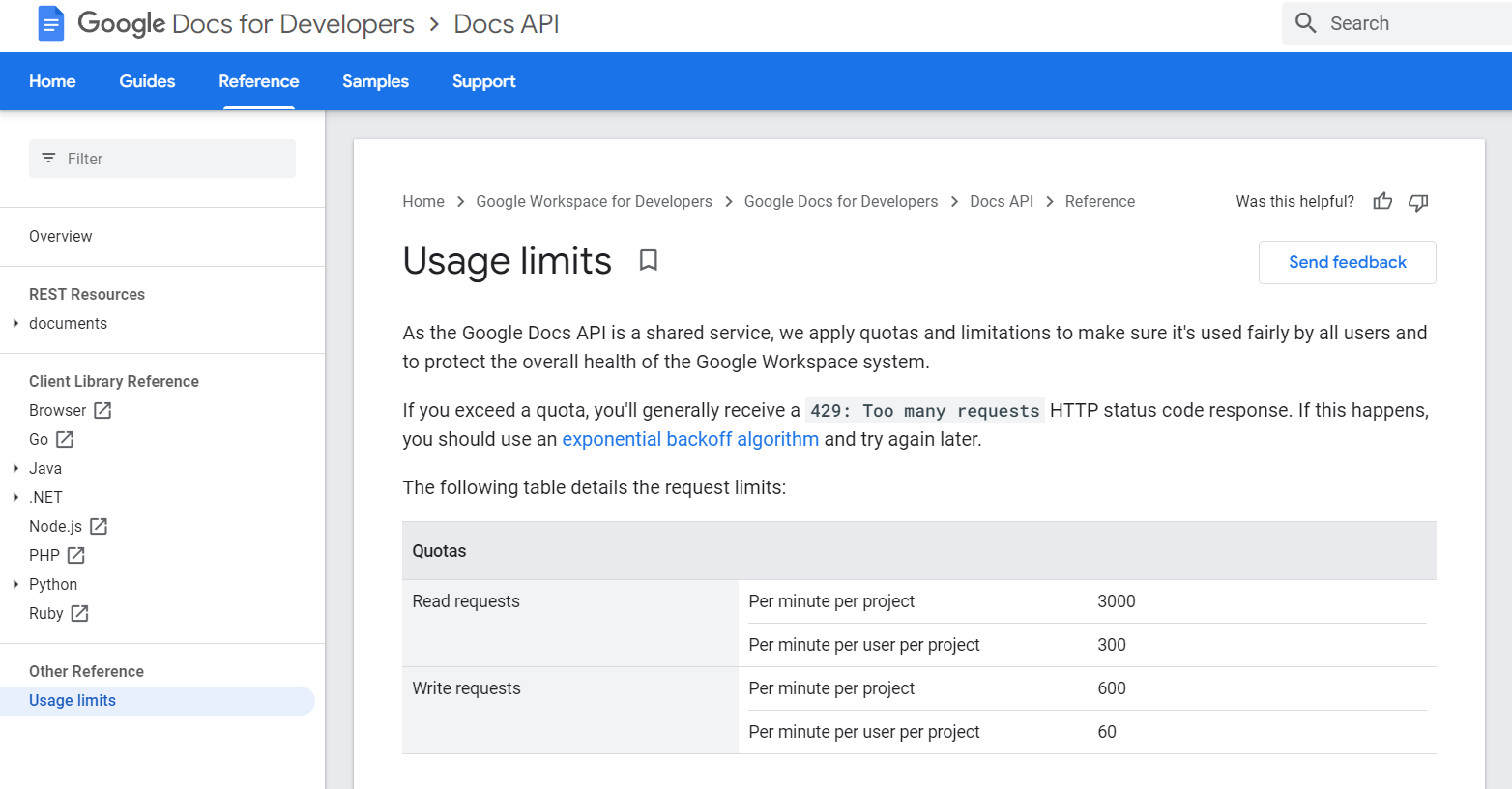Click the 'Usage limits' page heading
1512x789 pixels.
click(508, 261)
